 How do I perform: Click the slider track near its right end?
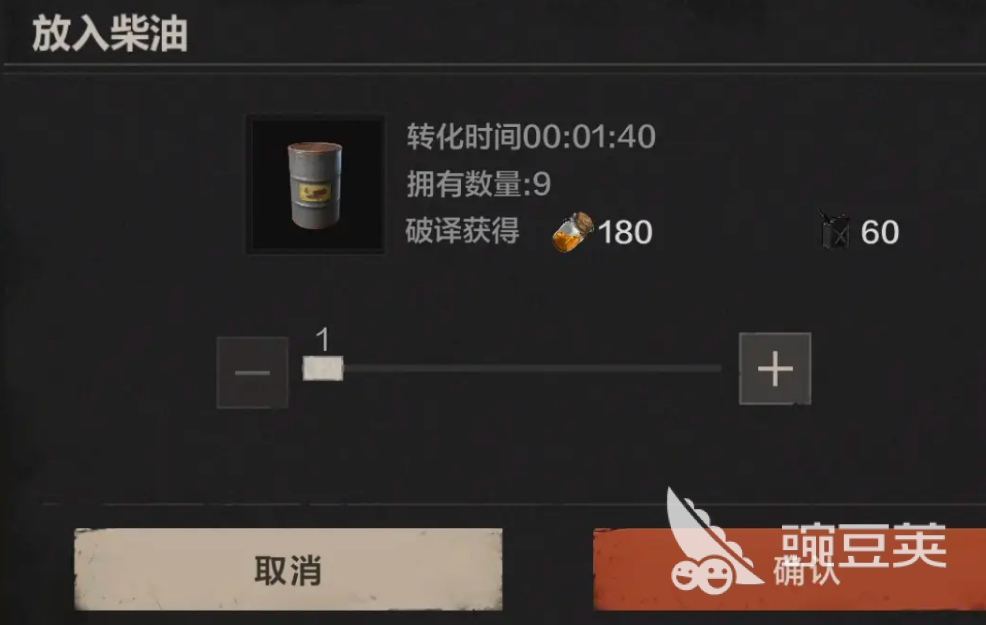[704, 368]
